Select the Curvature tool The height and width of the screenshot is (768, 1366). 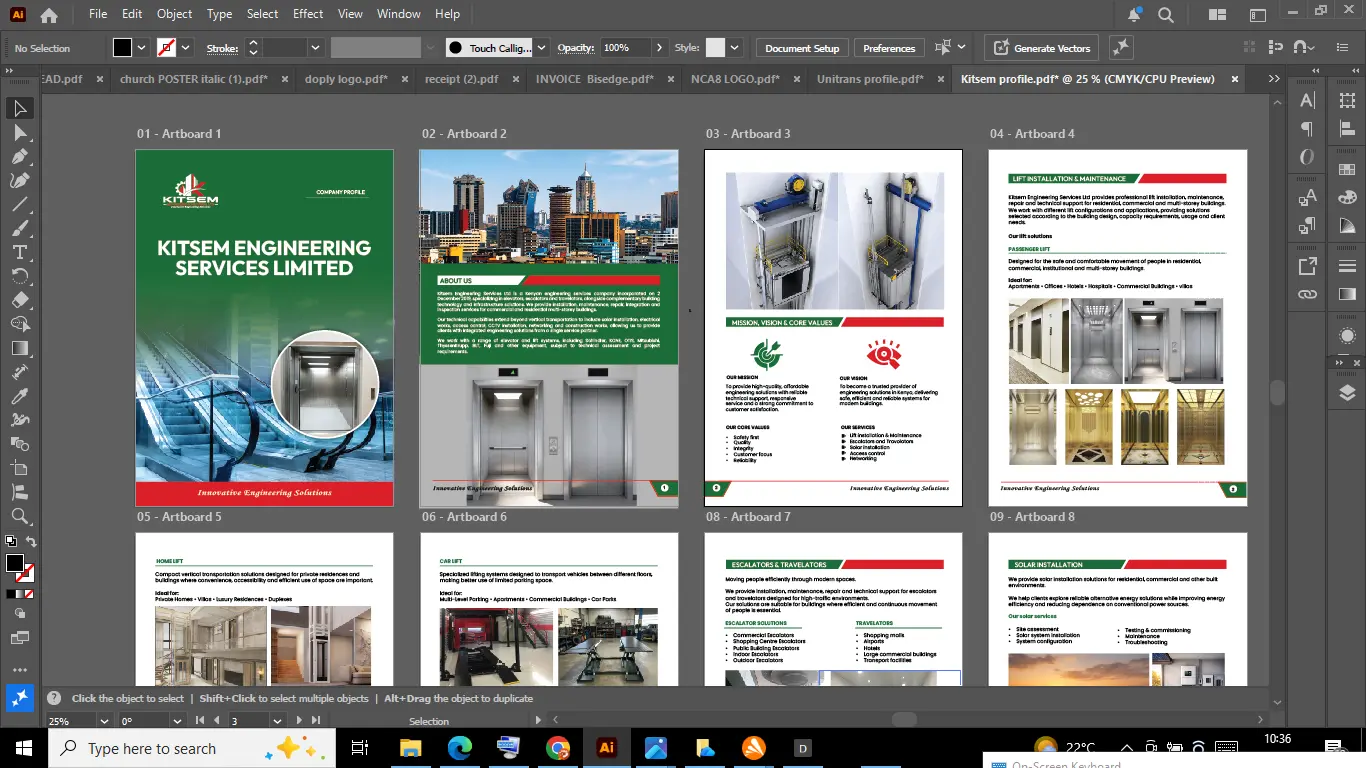coord(19,180)
